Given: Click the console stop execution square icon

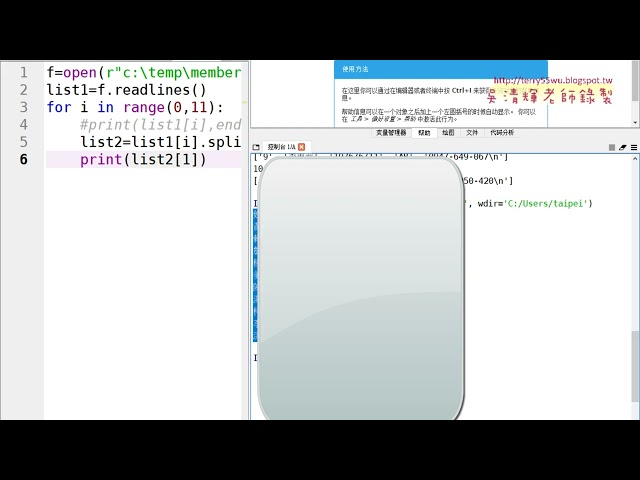Looking at the screenshot, I should pos(612,147).
